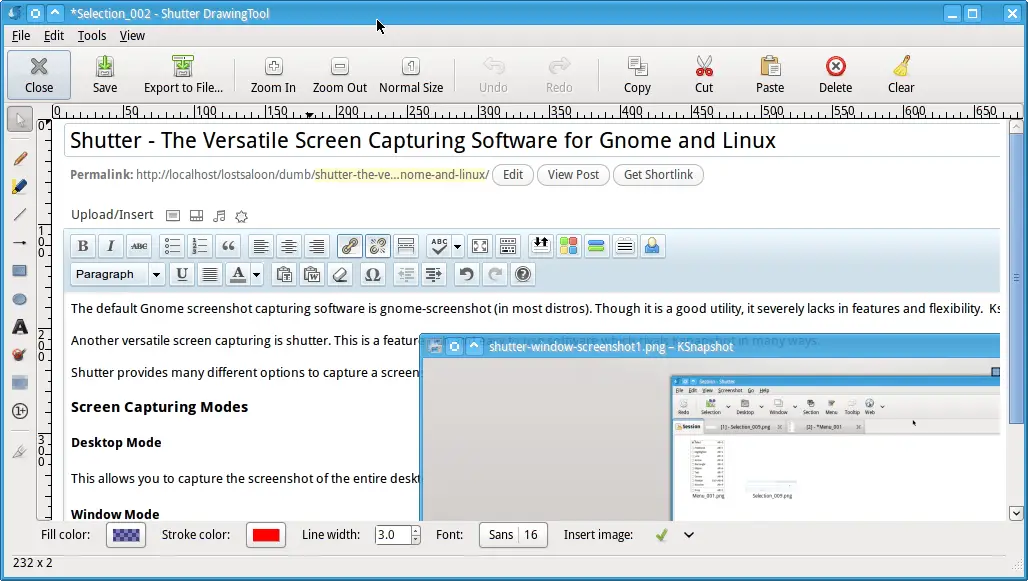The height and width of the screenshot is (581, 1028).
Task: Click the Close toolbar button
Action: point(39,75)
